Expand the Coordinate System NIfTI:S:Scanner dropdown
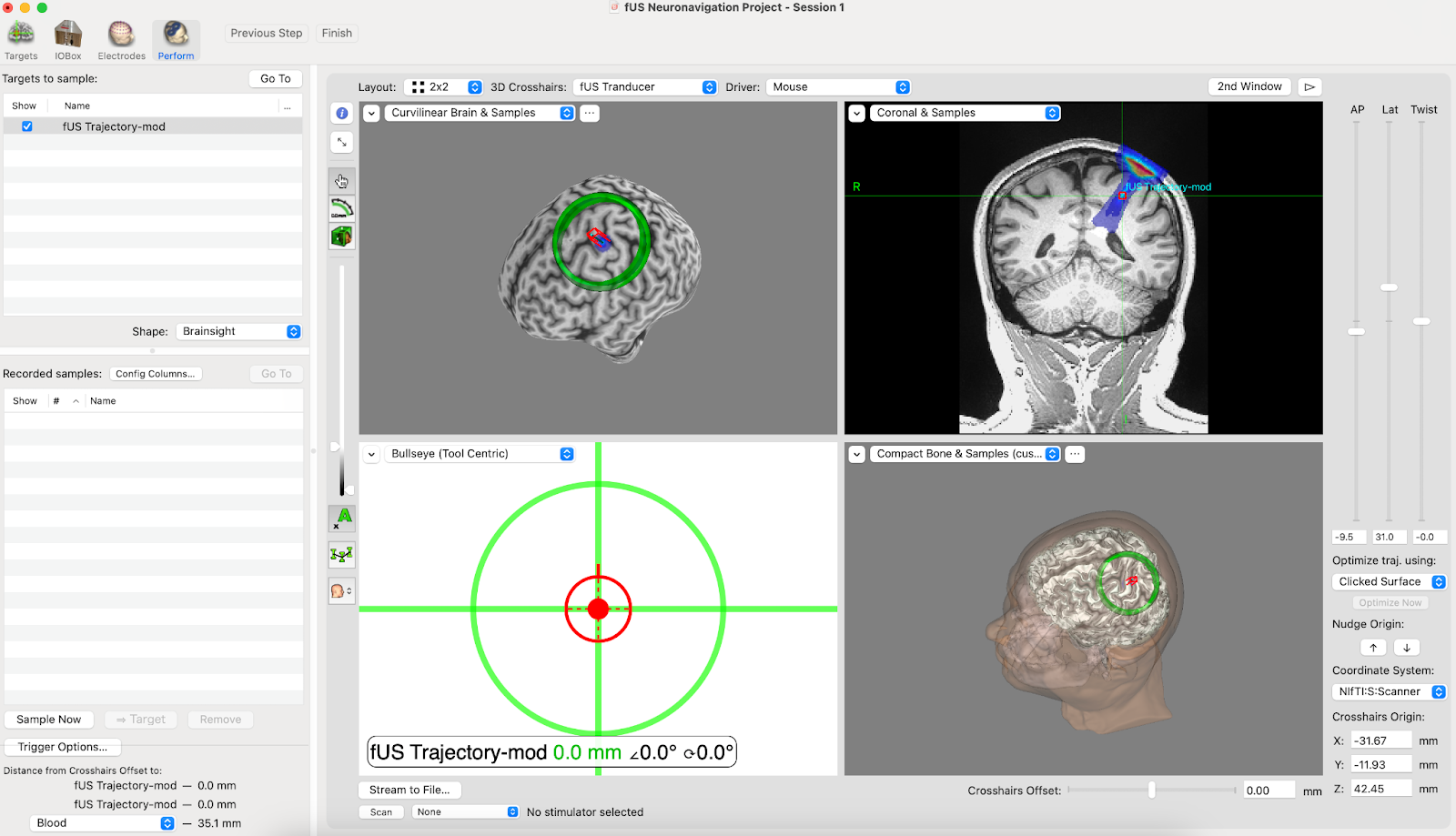1456x836 pixels. [1389, 692]
